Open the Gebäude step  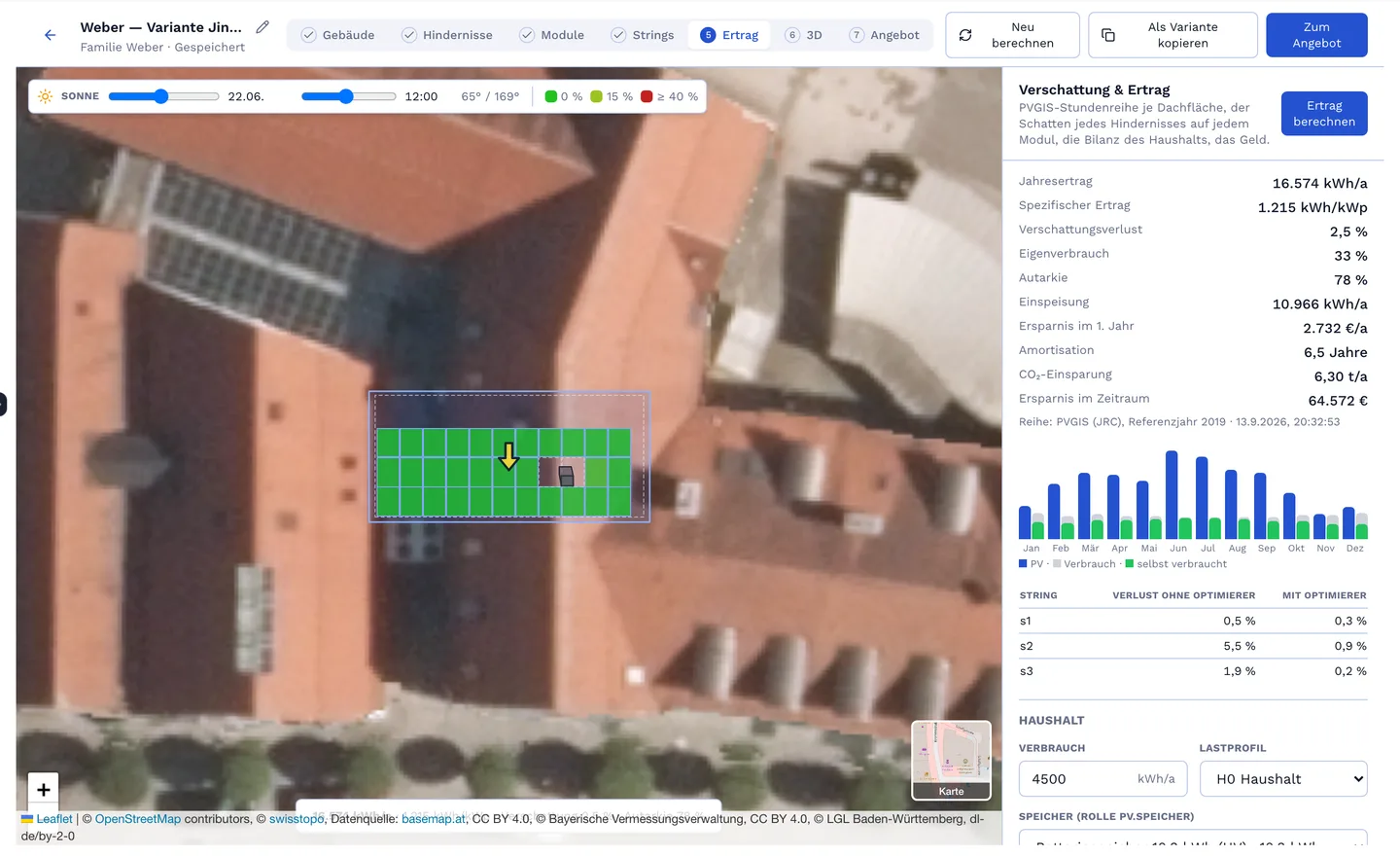pyautogui.click(x=338, y=35)
